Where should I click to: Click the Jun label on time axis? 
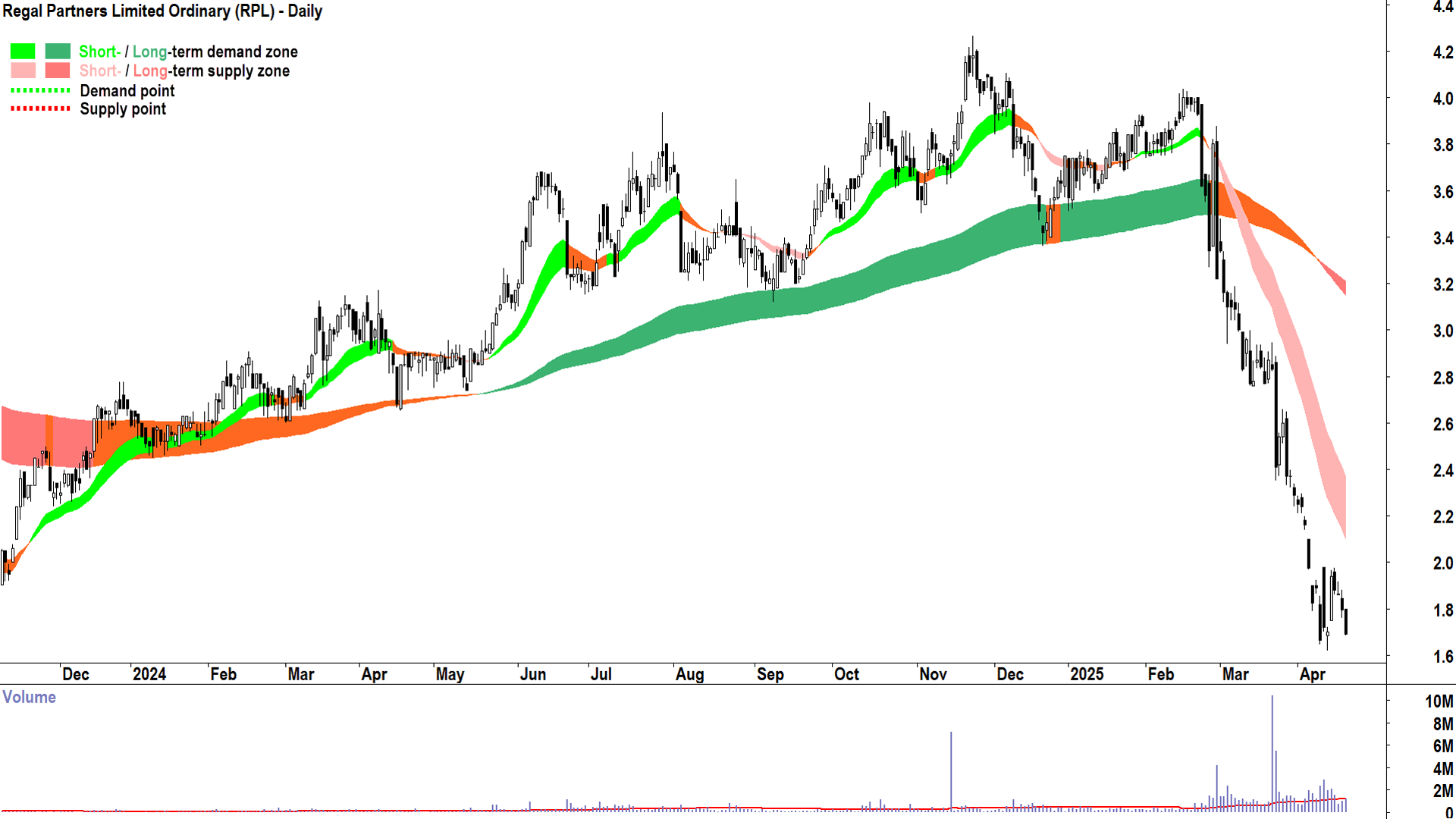(x=532, y=674)
